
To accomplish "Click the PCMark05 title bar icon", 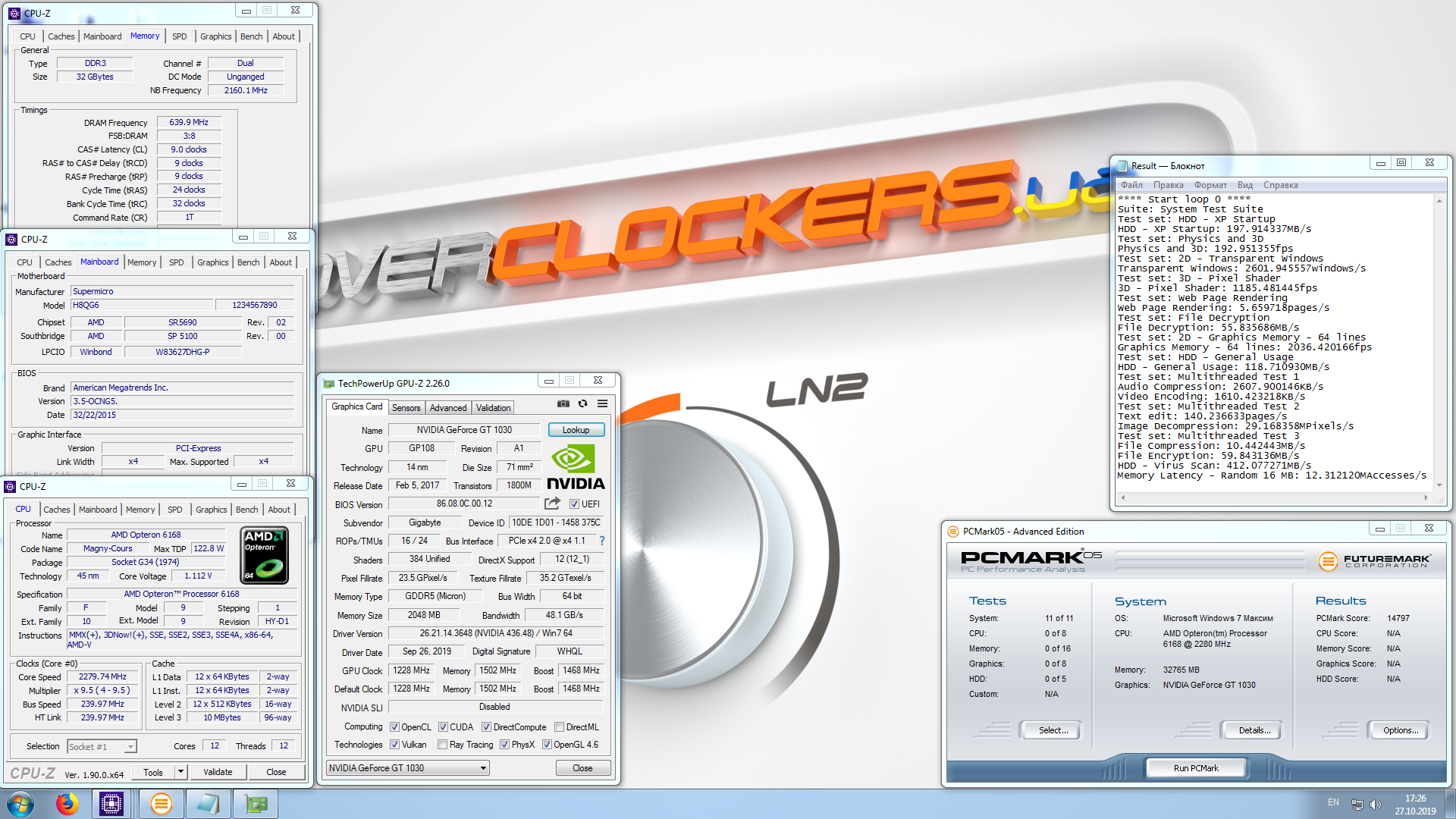I will [953, 532].
